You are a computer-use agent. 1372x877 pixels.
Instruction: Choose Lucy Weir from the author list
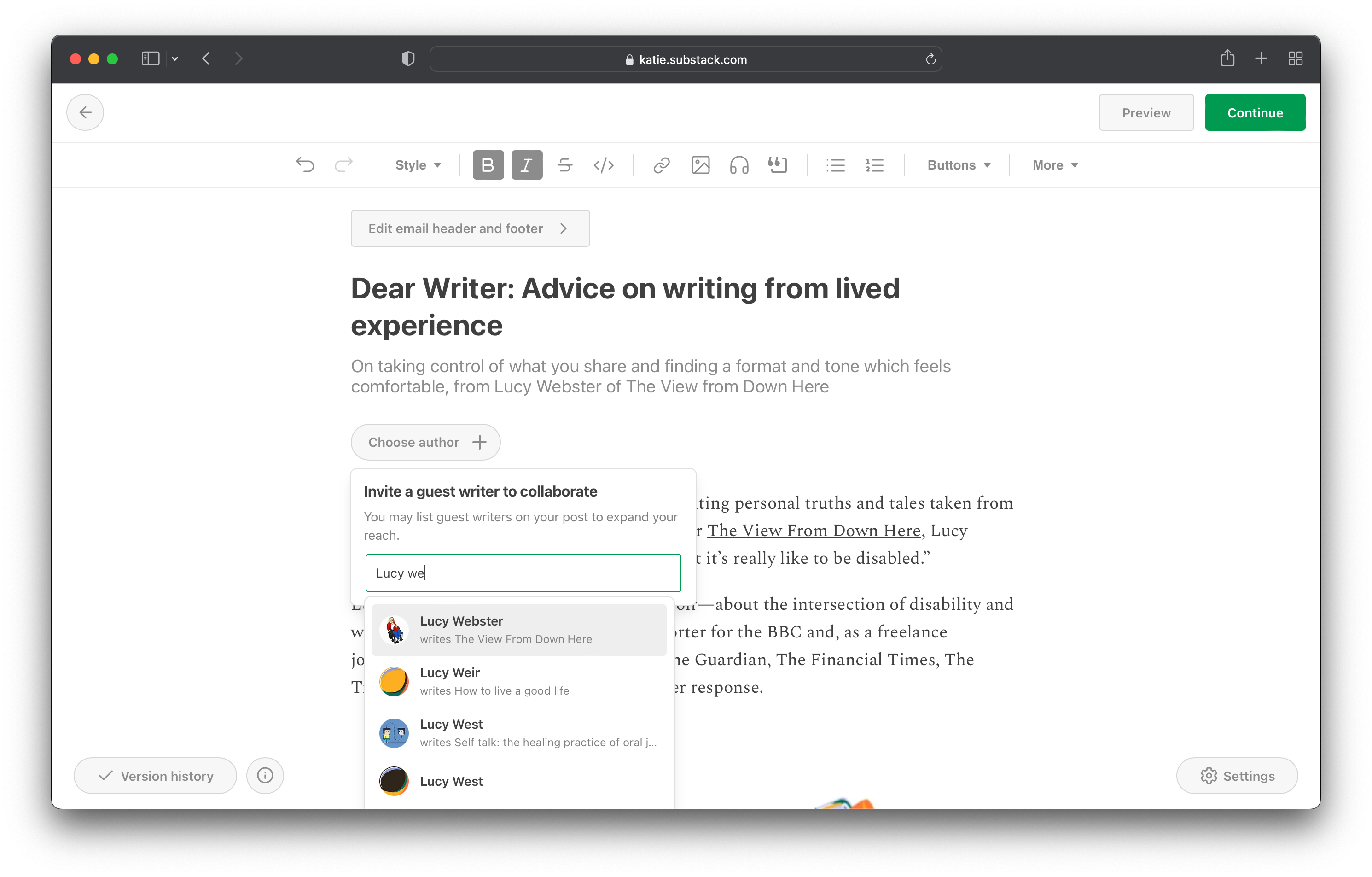pyautogui.click(x=518, y=681)
